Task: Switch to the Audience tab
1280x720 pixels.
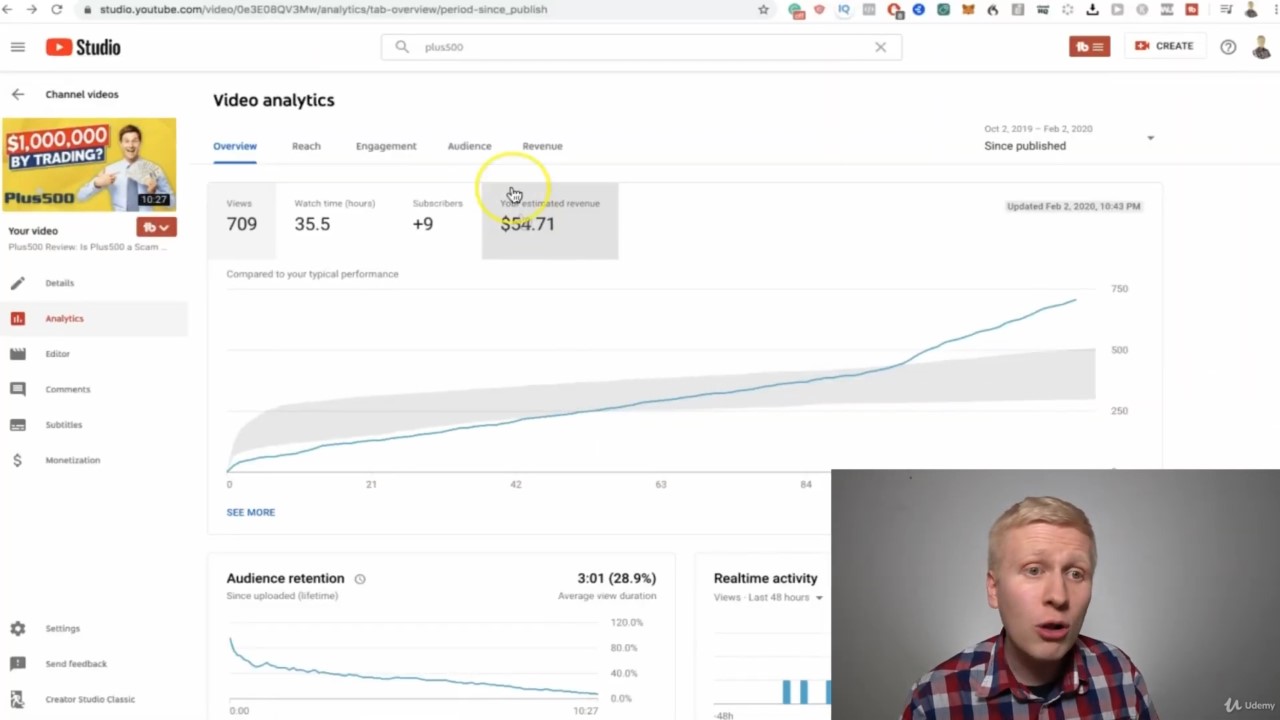Action: pos(469,146)
